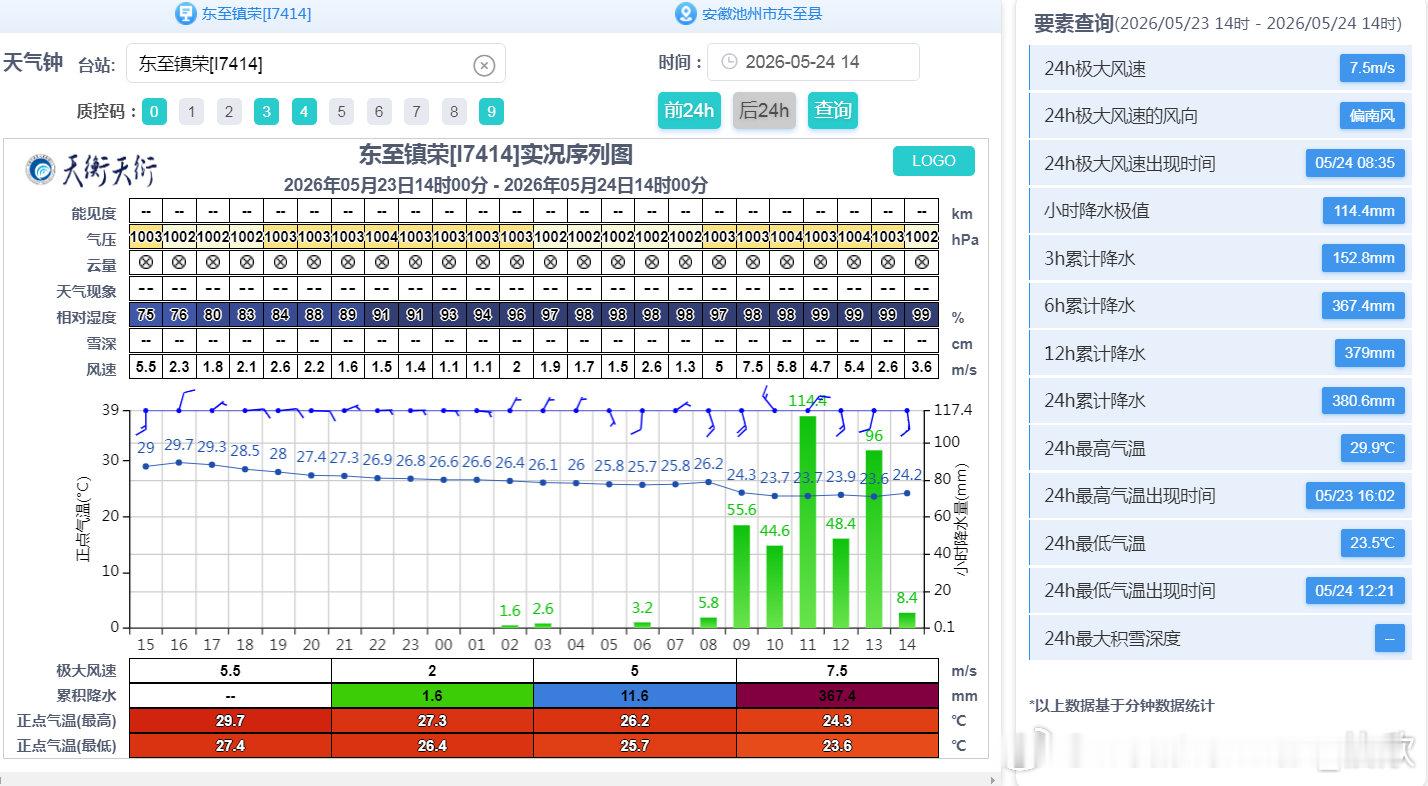
Task: Click the 相对湿度 75 cell
Action: pos(146,316)
